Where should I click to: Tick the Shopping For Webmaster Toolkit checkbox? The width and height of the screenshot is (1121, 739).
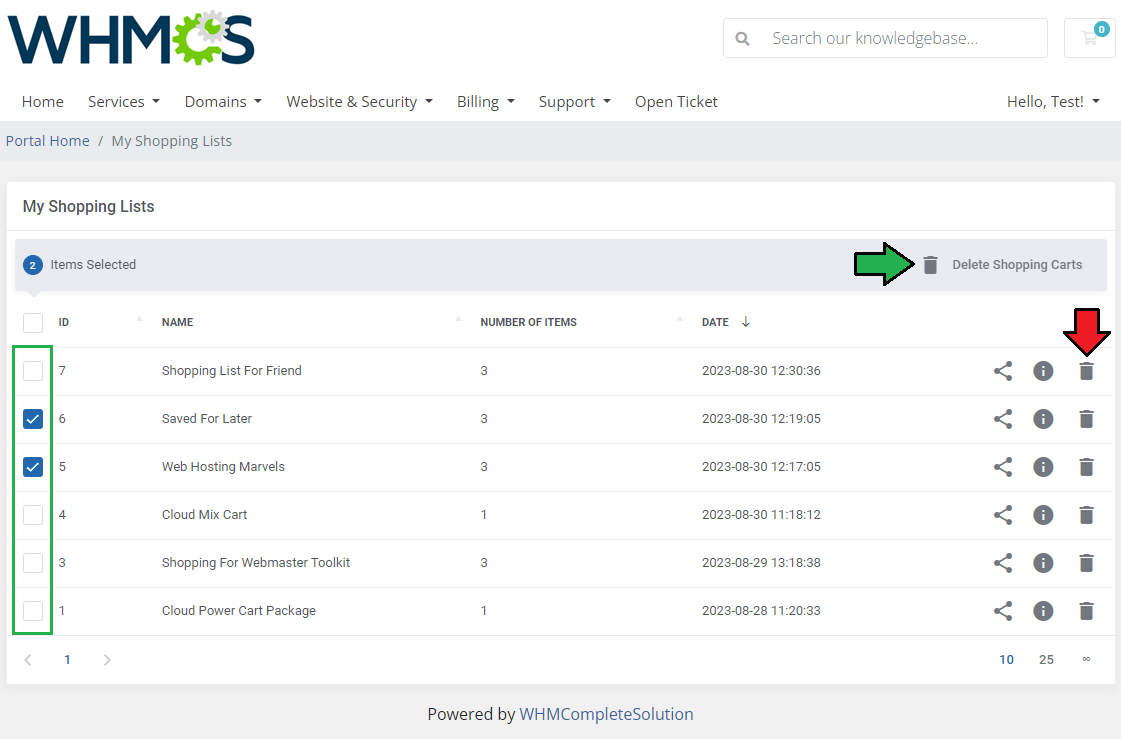pyautogui.click(x=33, y=562)
